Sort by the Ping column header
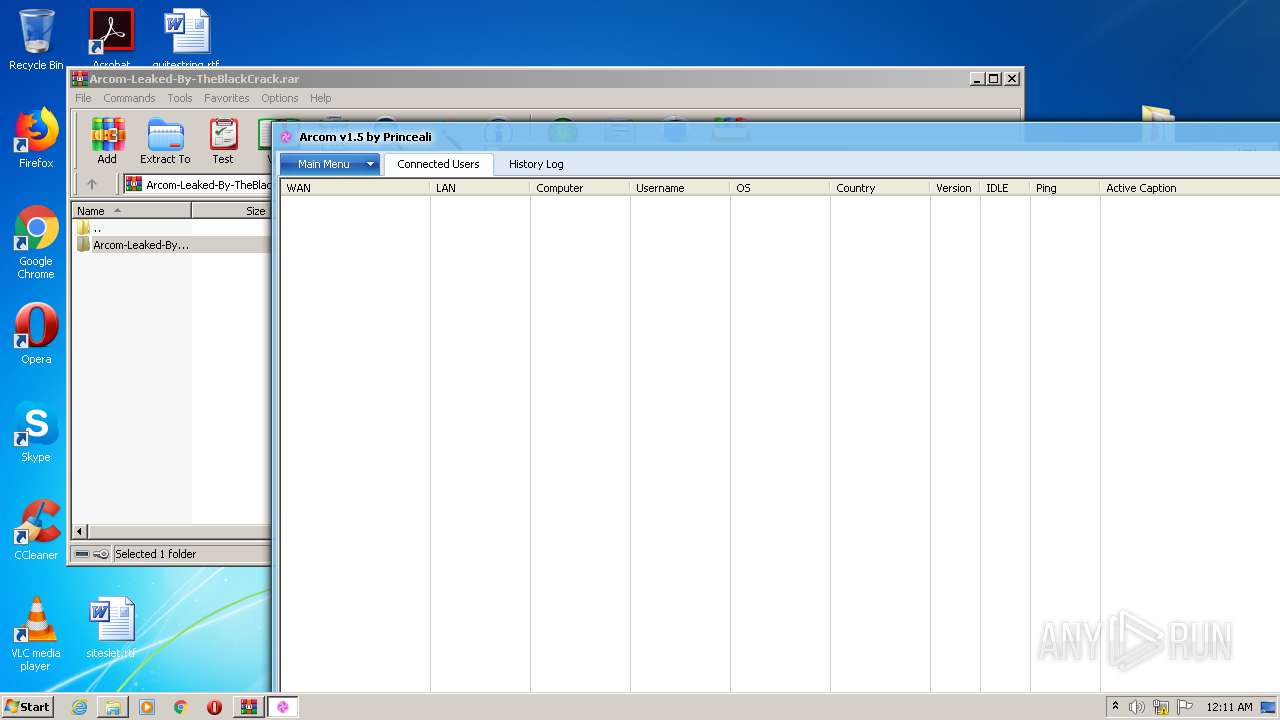This screenshot has height=720, width=1280. (1065, 188)
